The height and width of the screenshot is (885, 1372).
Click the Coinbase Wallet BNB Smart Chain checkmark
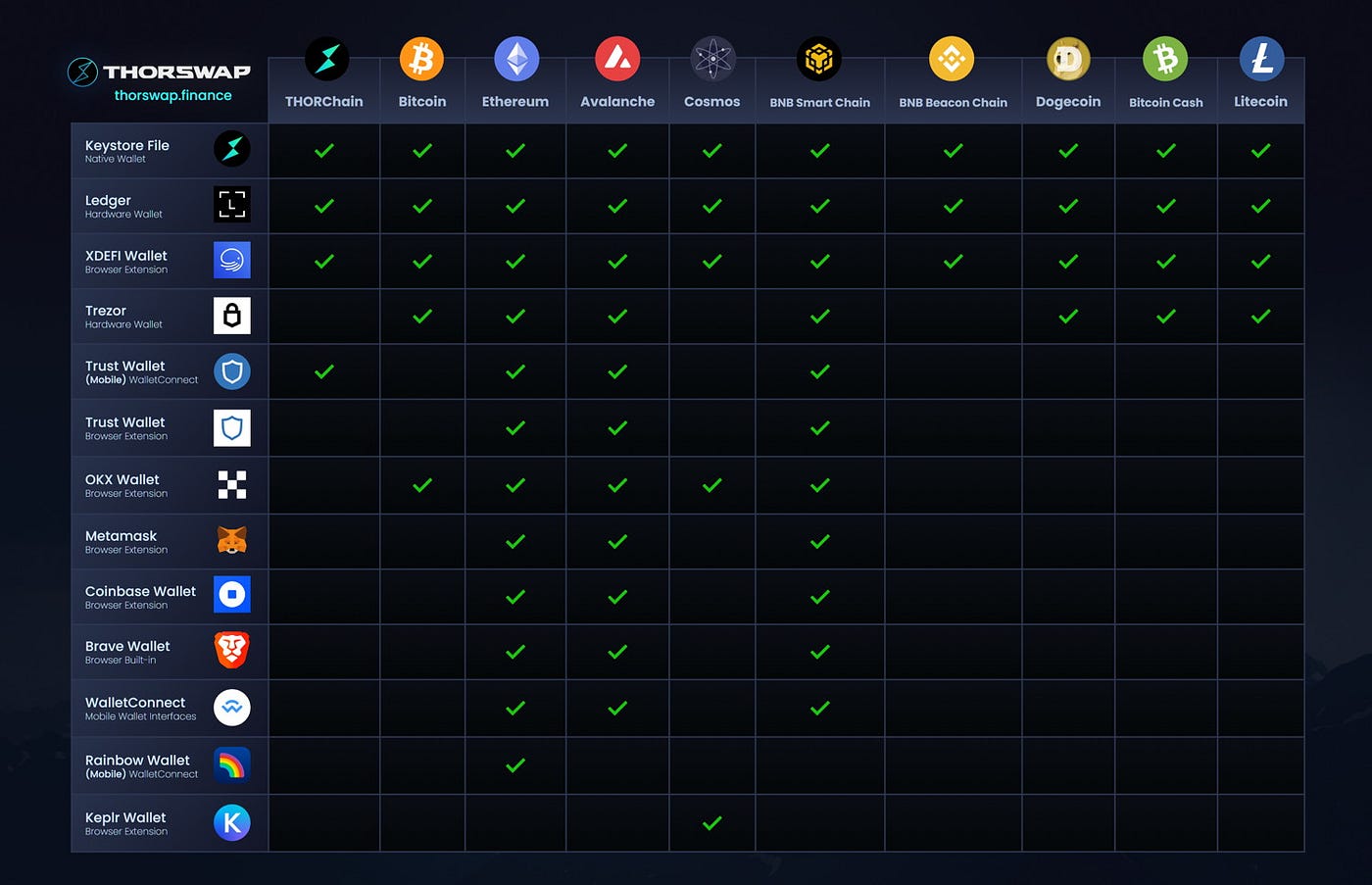point(820,596)
